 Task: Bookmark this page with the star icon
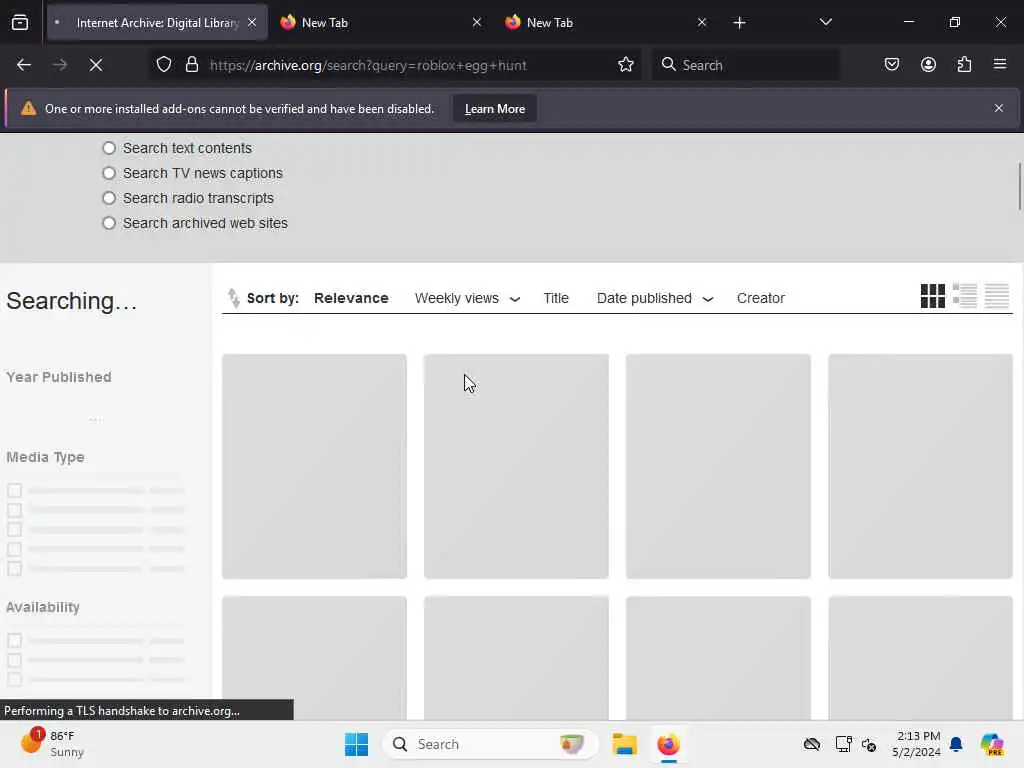pos(626,65)
